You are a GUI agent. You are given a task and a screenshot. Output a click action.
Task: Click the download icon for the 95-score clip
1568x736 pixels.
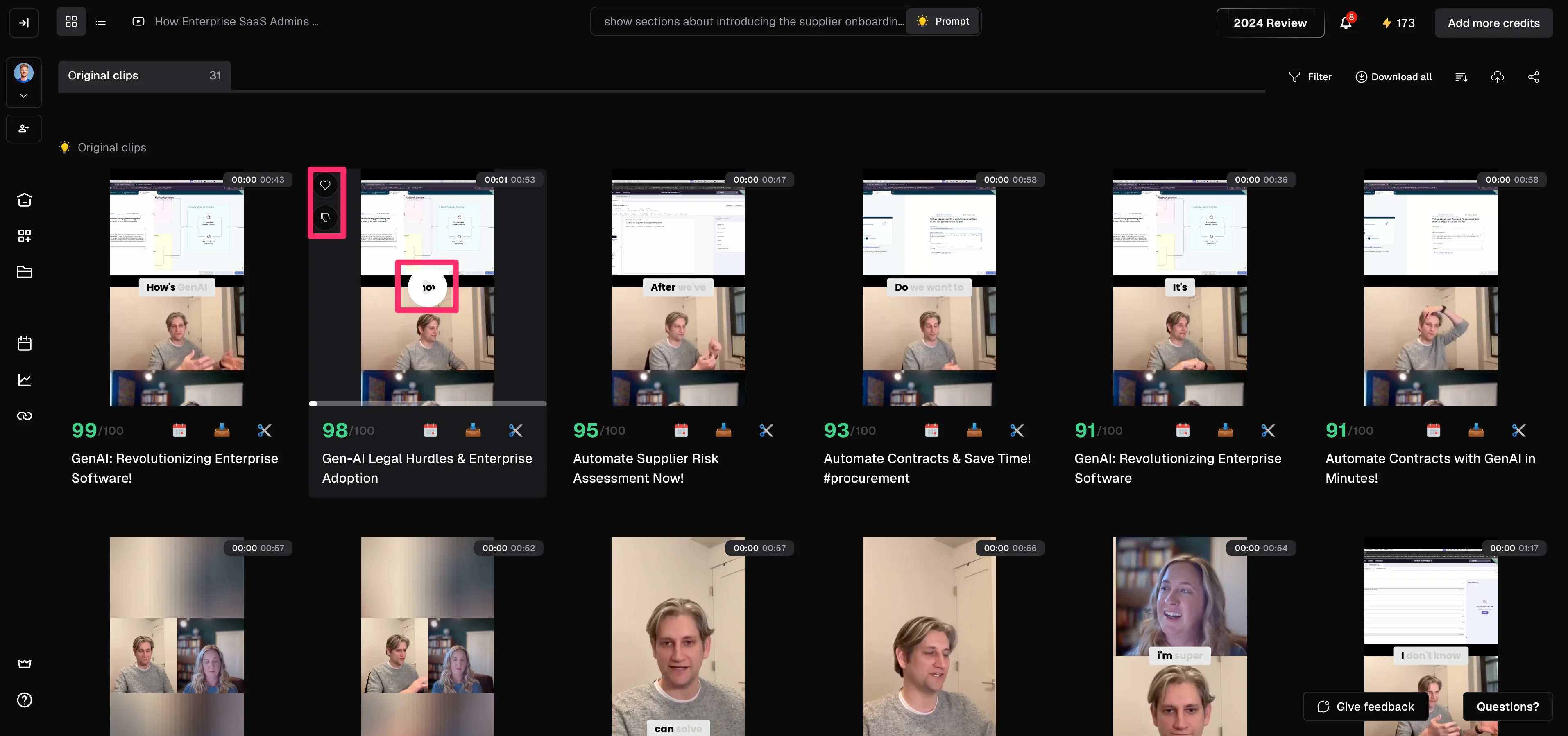click(x=723, y=431)
